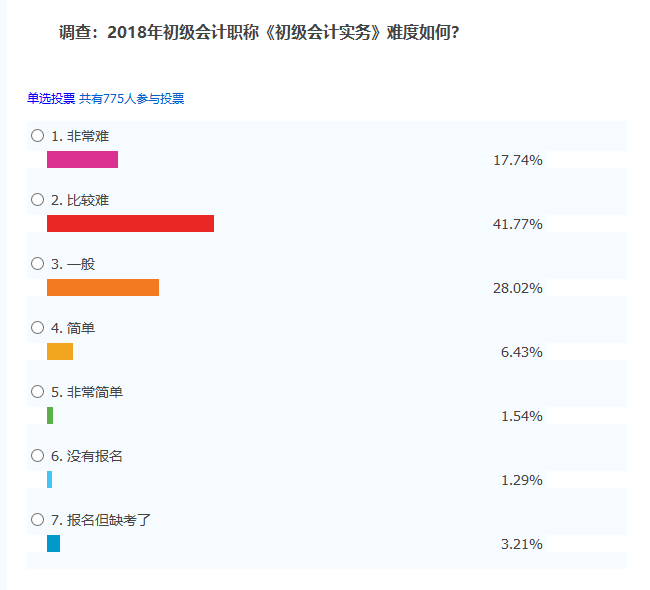The width and height of the screenshot is (650, 590).
Task: Click the pink 非常难 result bar
Action: 82,160
